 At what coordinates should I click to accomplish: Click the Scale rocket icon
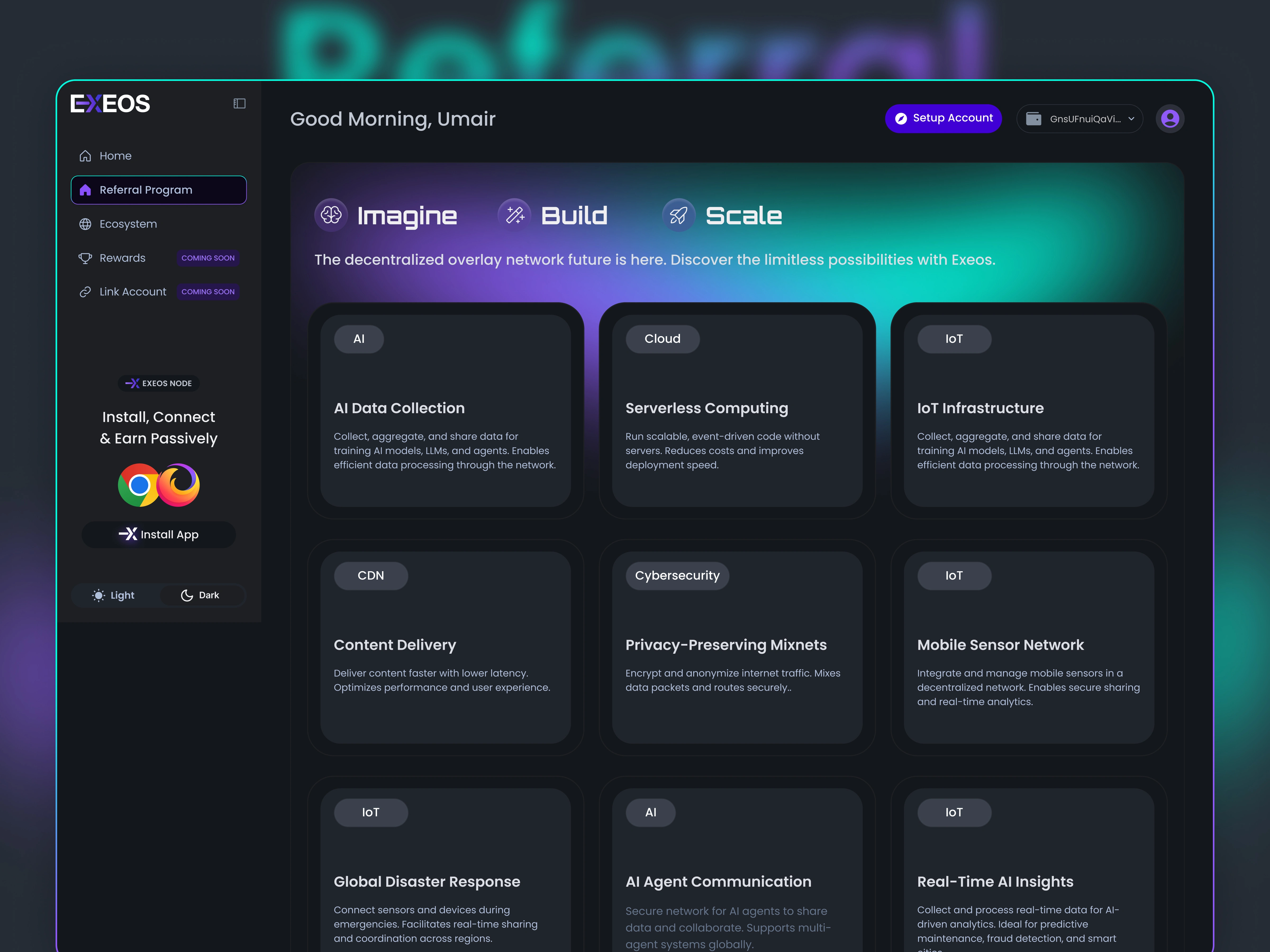coord(679,215)
